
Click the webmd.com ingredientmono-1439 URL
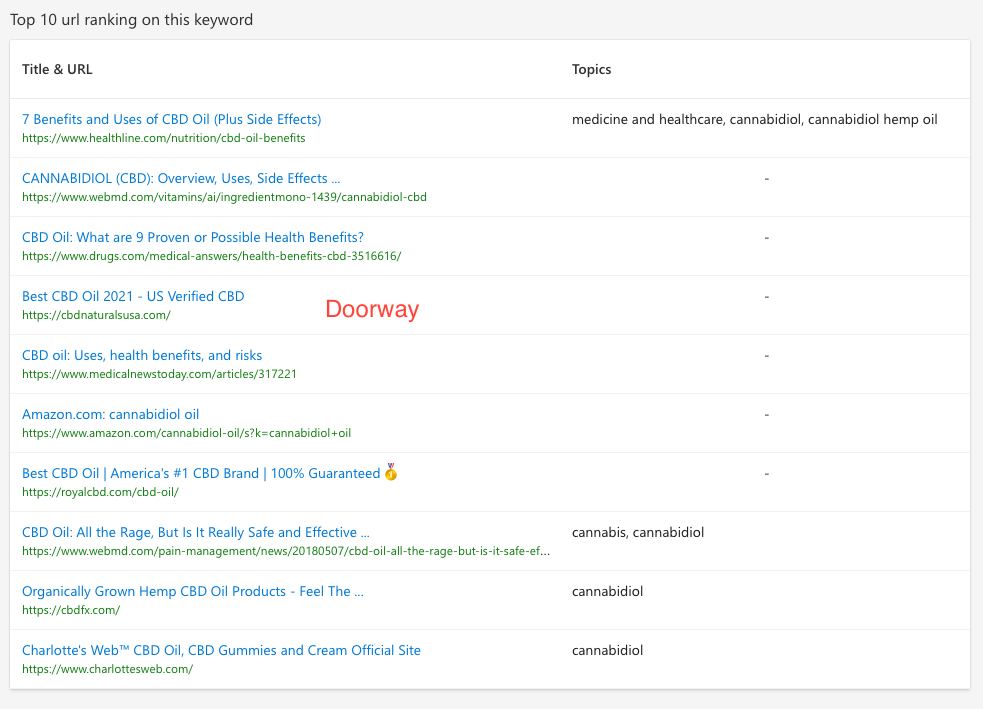coord(224,197)
